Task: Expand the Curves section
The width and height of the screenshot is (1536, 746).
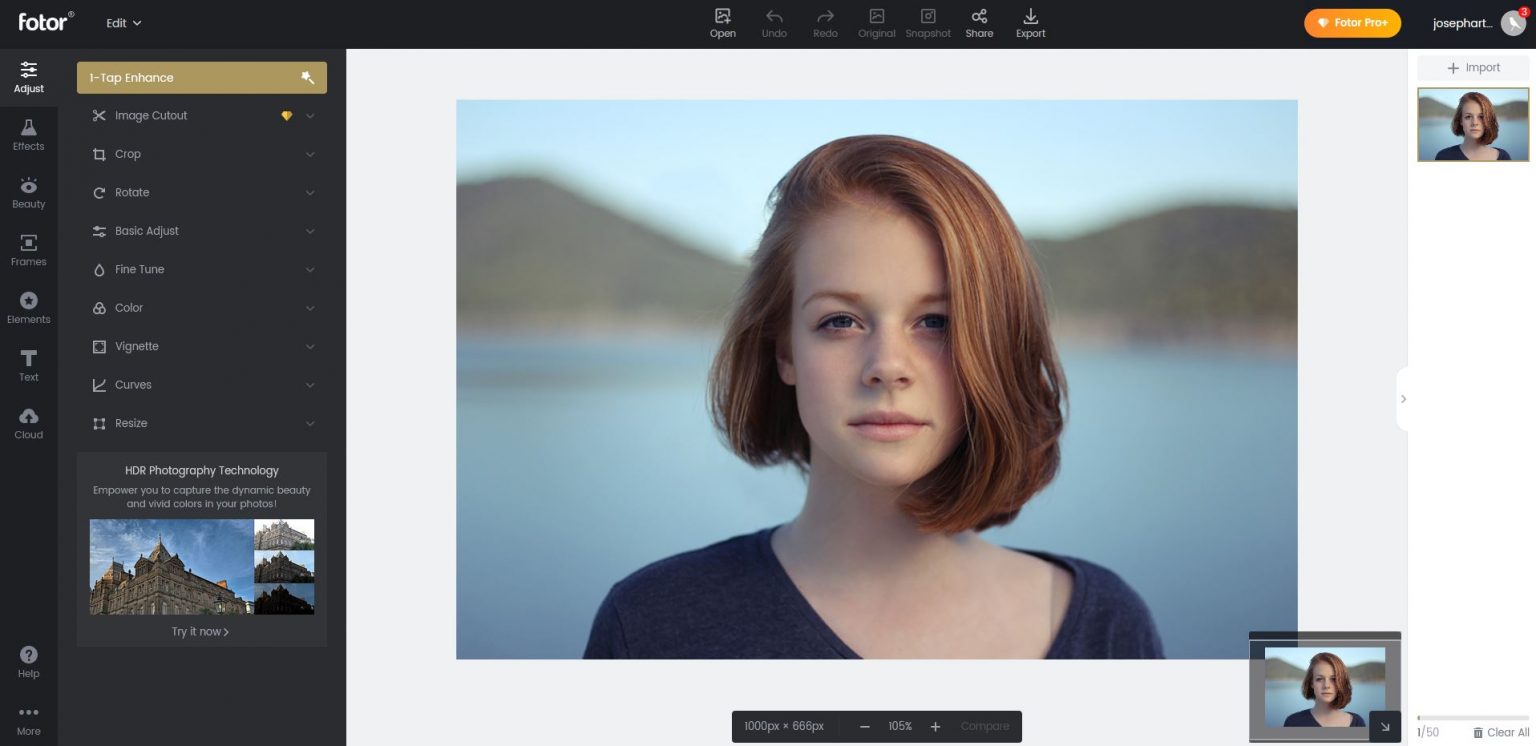Action: pos(202,385)
